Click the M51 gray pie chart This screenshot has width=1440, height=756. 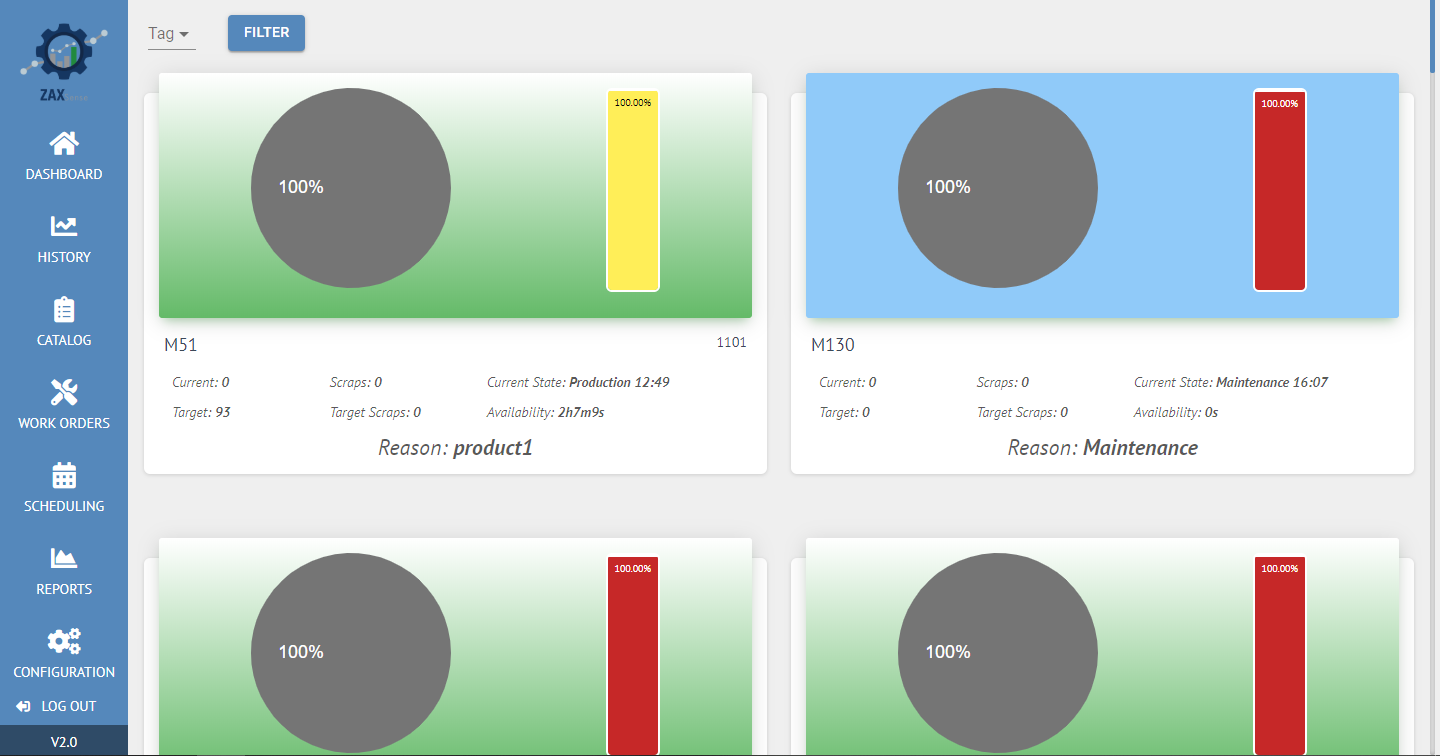pos(351,188)
